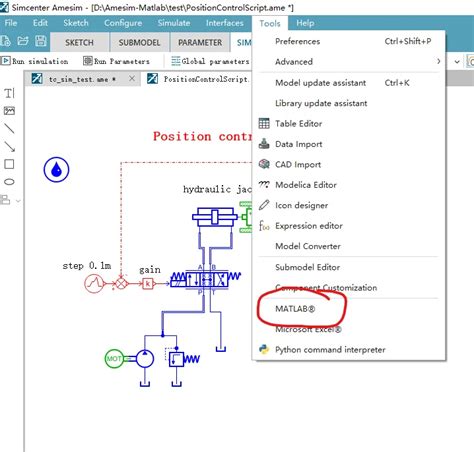This screenshot has width=474, height=452.
Task: Click the Global parameters button
Action: [210, 61]
